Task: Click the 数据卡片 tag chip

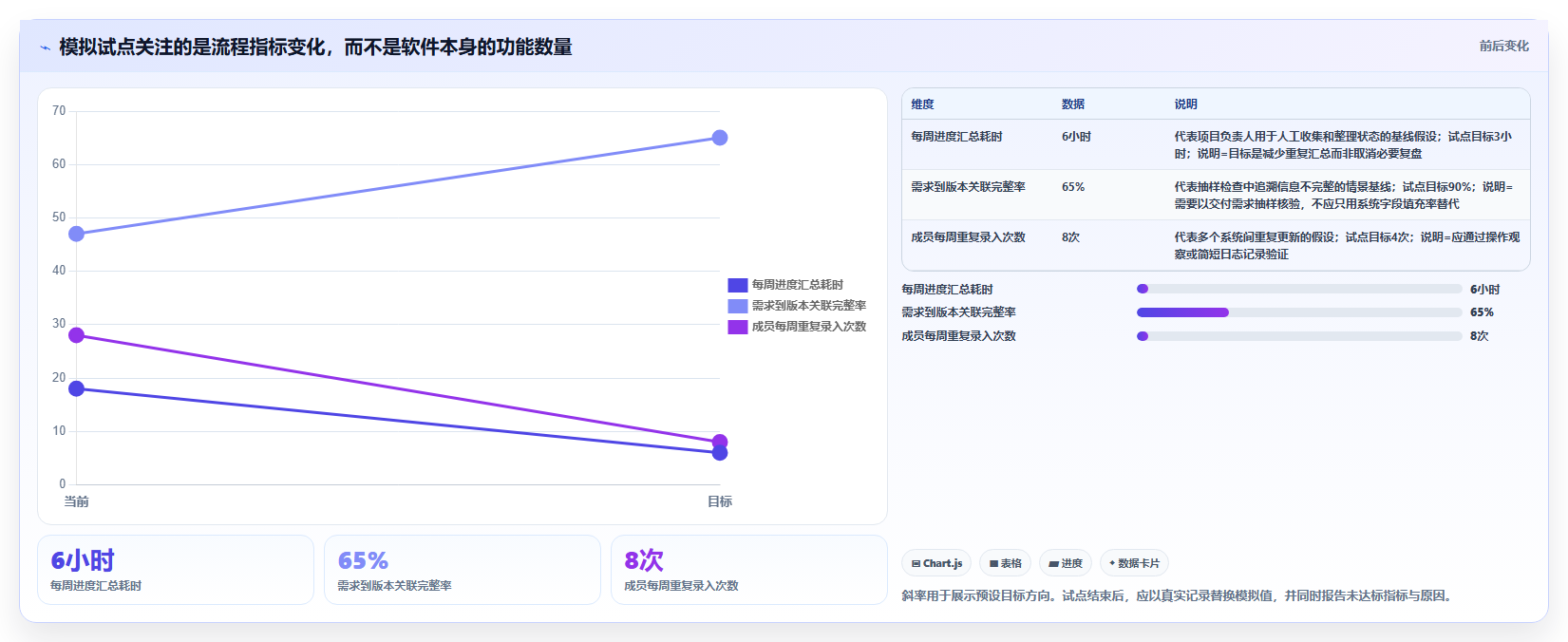Action: 1134,563
